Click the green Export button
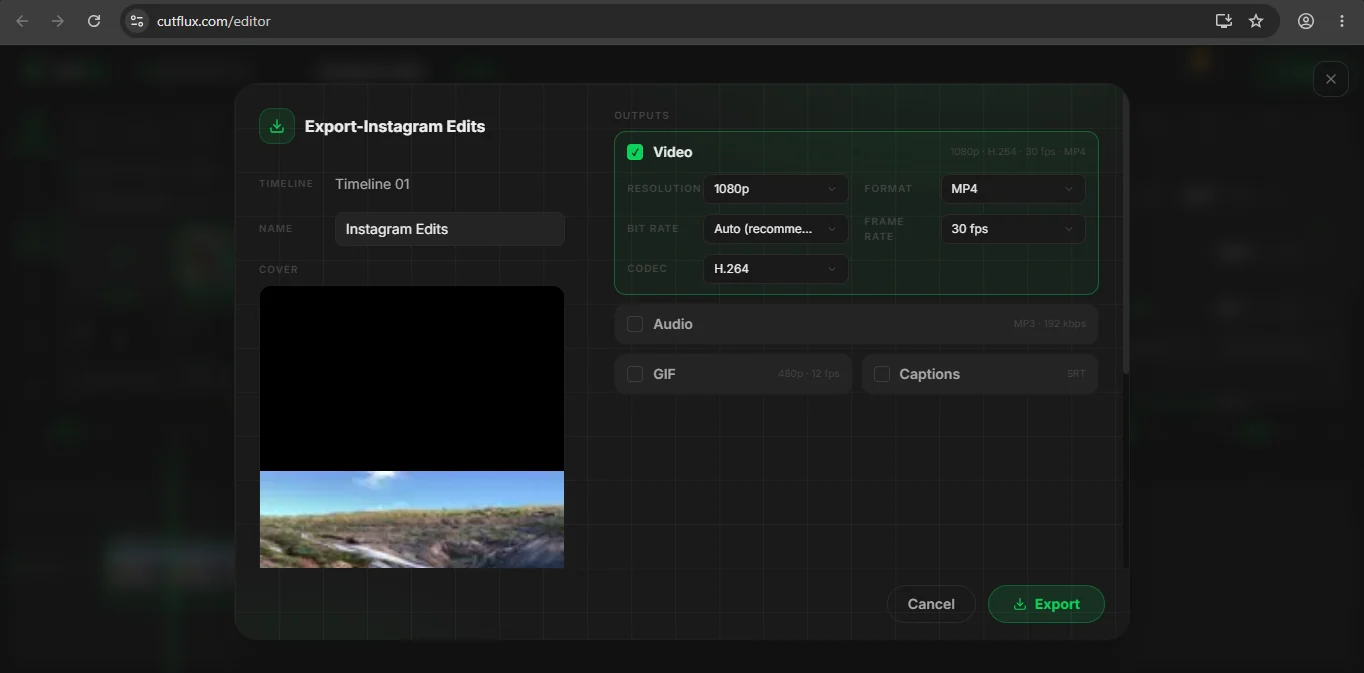The height and width of the screenshot is (673, 1364). click(1046, 604)
